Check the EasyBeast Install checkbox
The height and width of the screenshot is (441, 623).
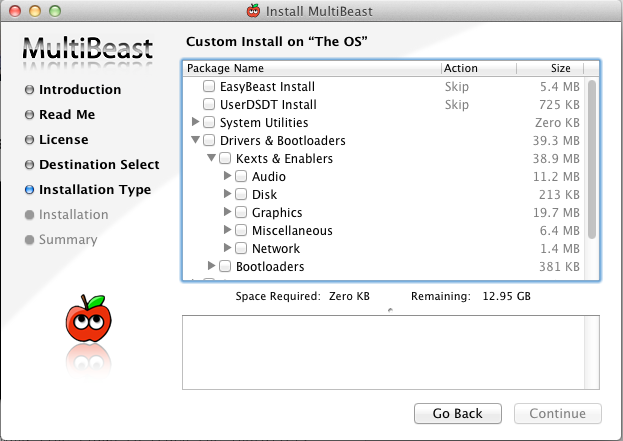[209, 86]
